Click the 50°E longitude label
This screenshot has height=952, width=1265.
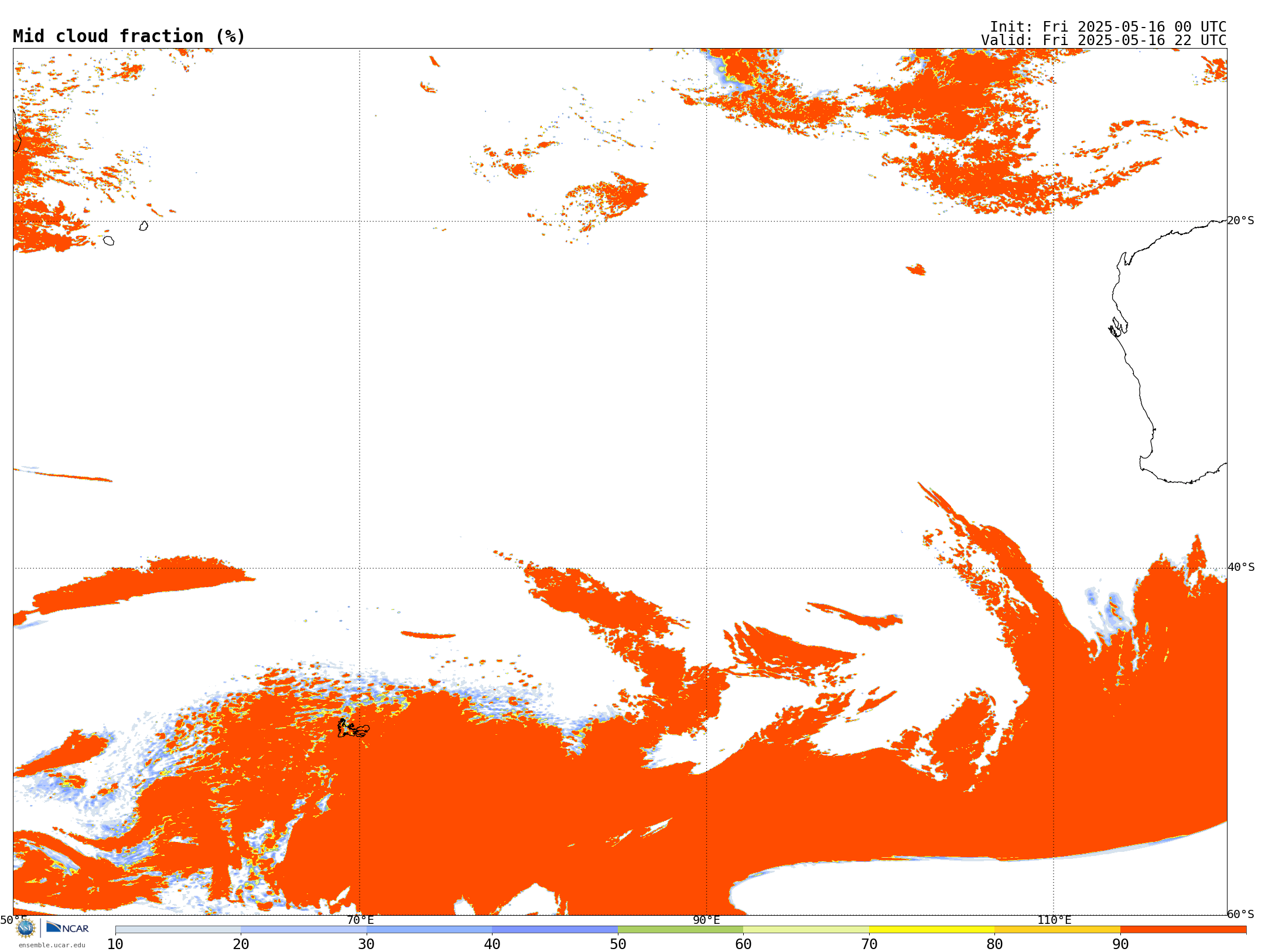[13, 920]
